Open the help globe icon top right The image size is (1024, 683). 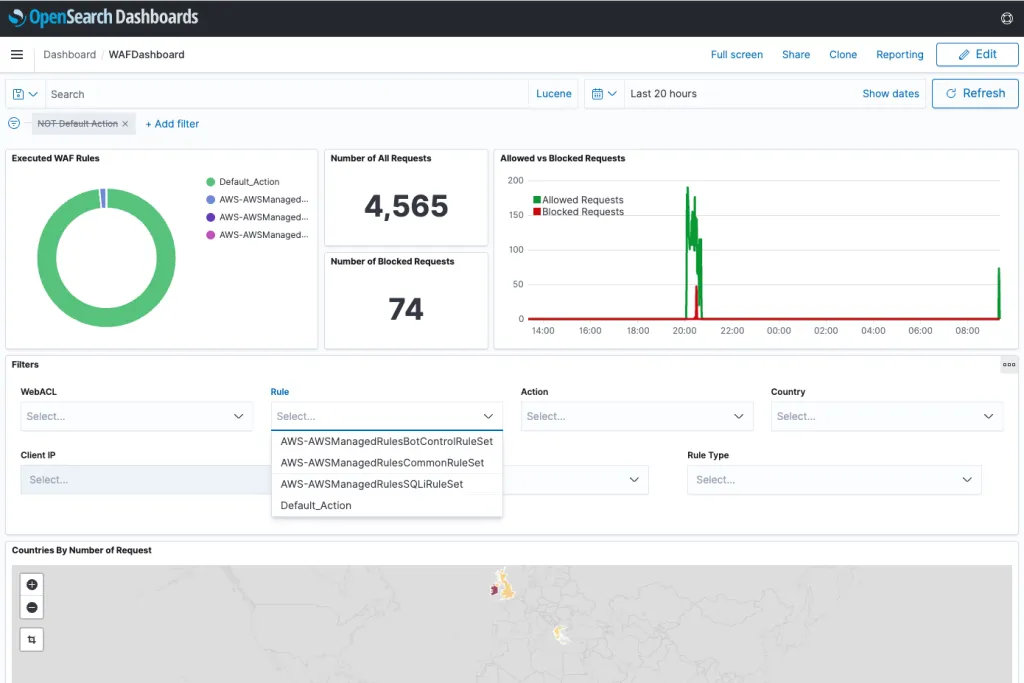point(1008,17)
